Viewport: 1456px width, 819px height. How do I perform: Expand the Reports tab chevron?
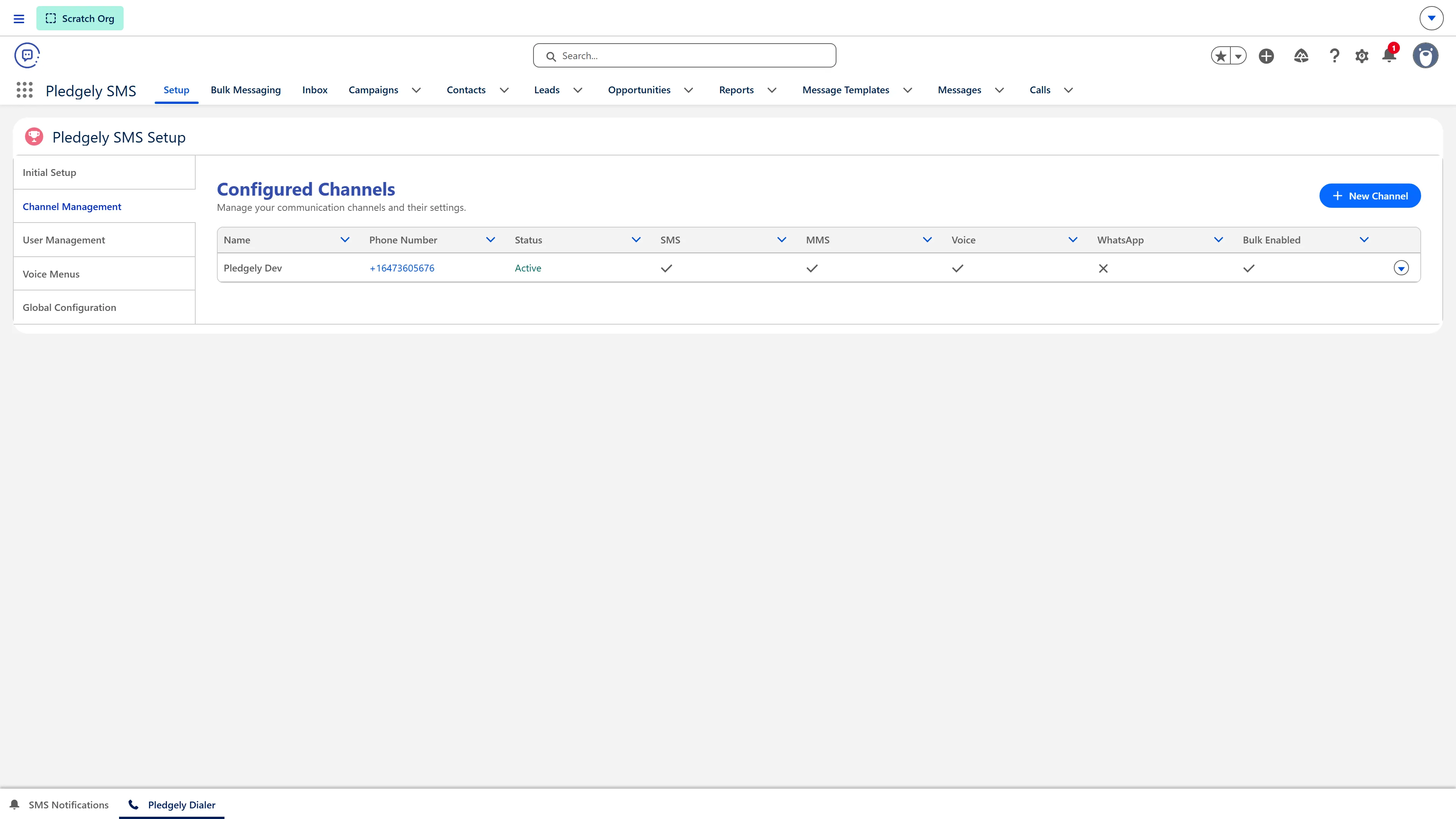(x=772, y=90)
